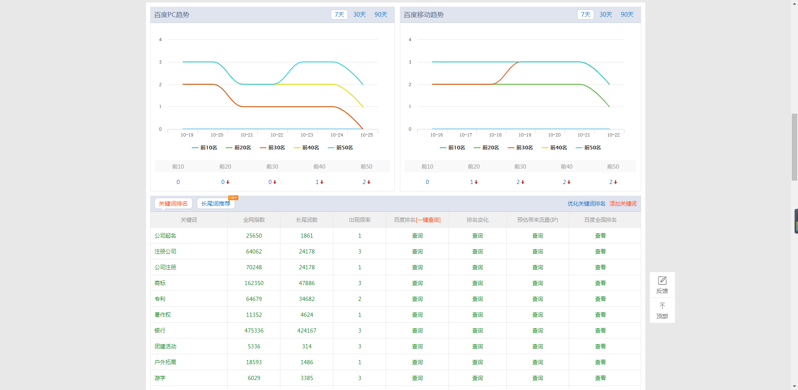This screenshot has width=798, height=390.
Task: View 百度全国排名 for the 团建活动 row
Action: 601,346
